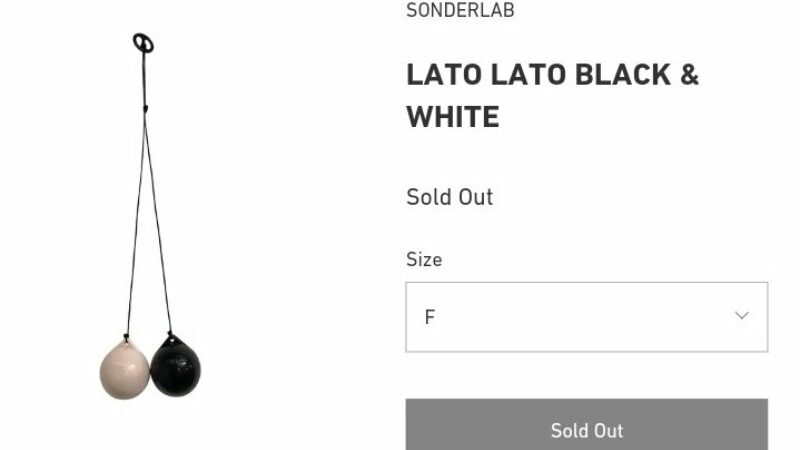Open the Size dropdown showing F

pyautogui.click(x=586, y=317)
